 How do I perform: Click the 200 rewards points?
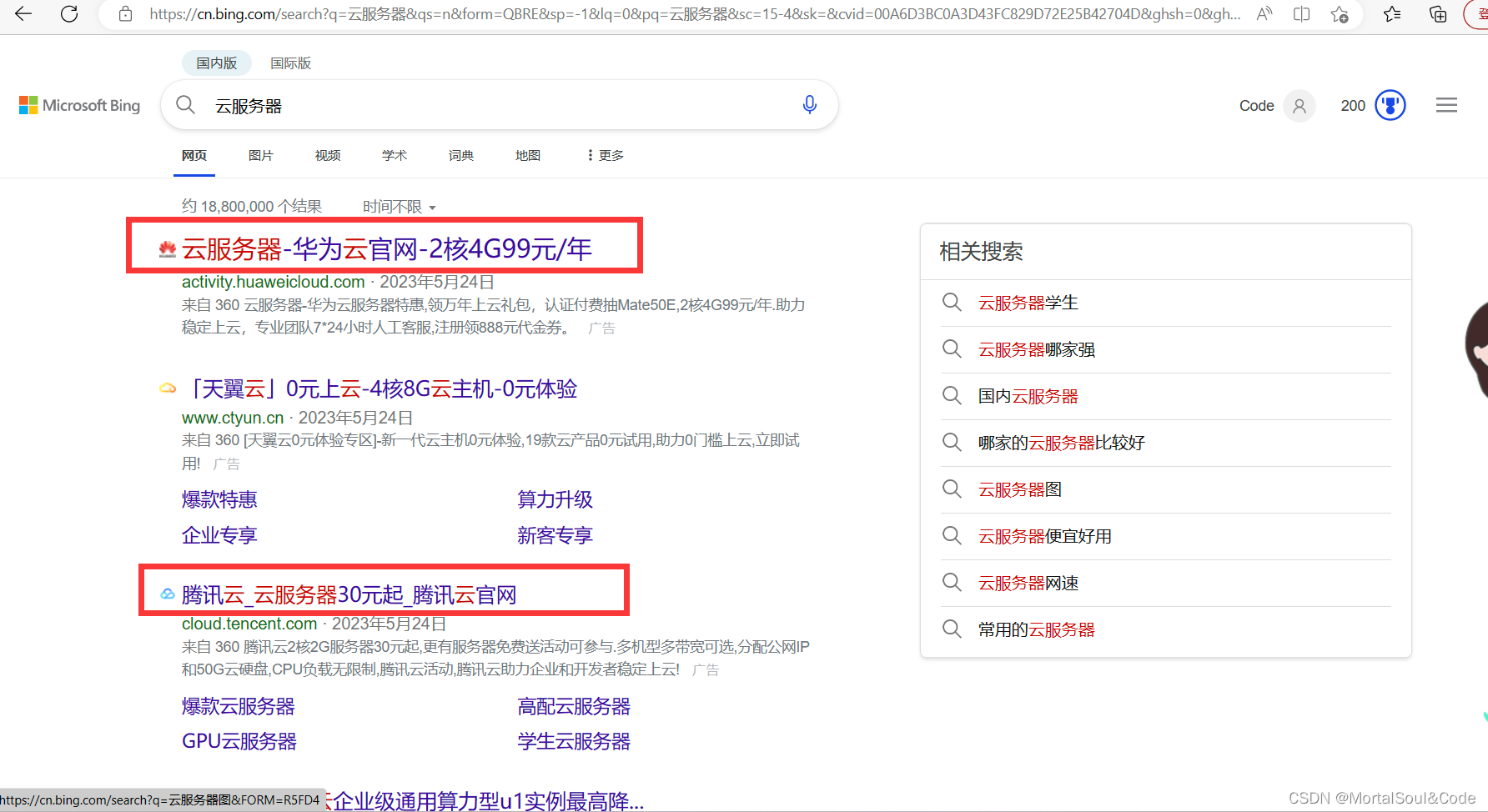(1353, 106)
